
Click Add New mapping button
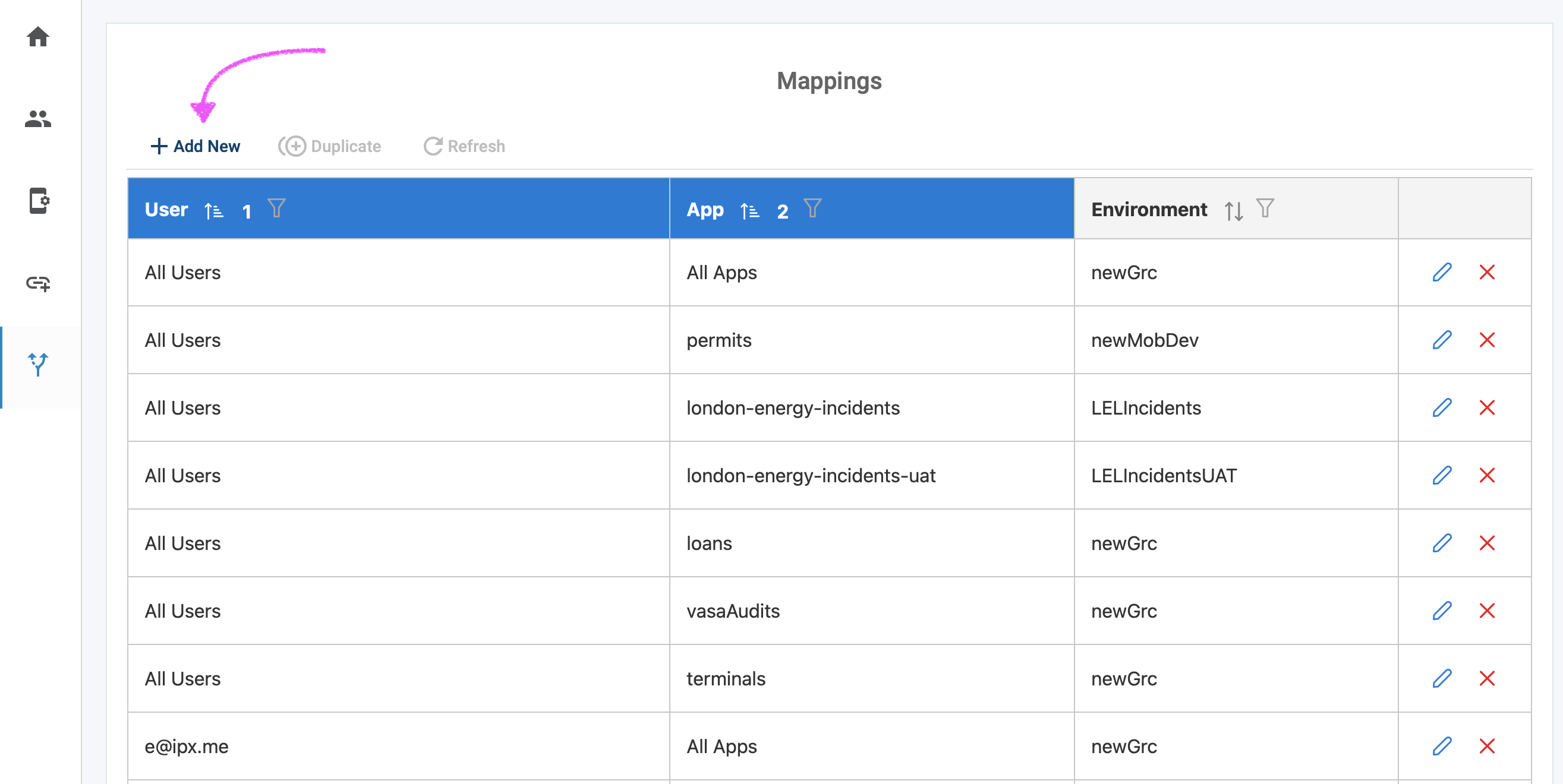[x=196, y=146]
